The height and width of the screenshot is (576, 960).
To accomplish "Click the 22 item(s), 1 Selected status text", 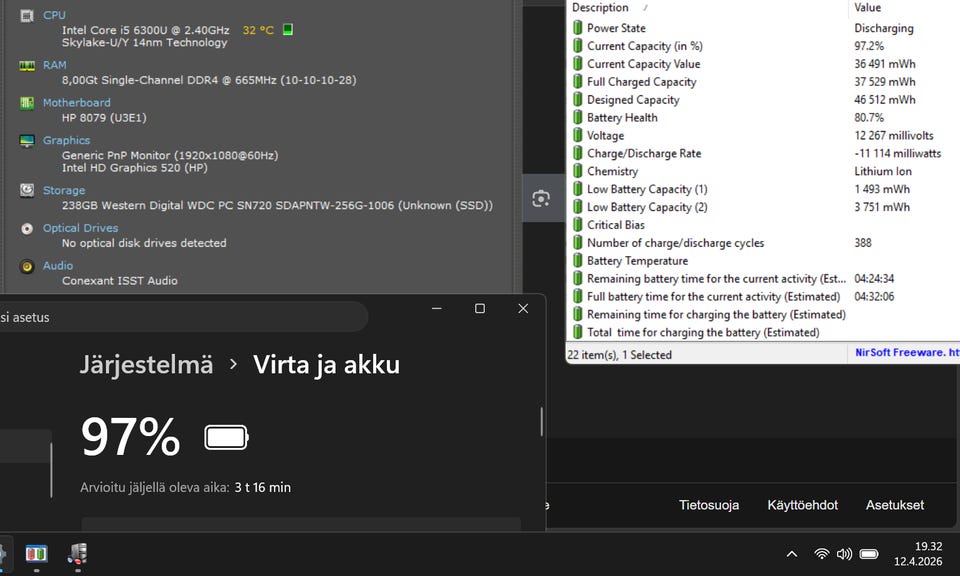I will click(619, 354).
